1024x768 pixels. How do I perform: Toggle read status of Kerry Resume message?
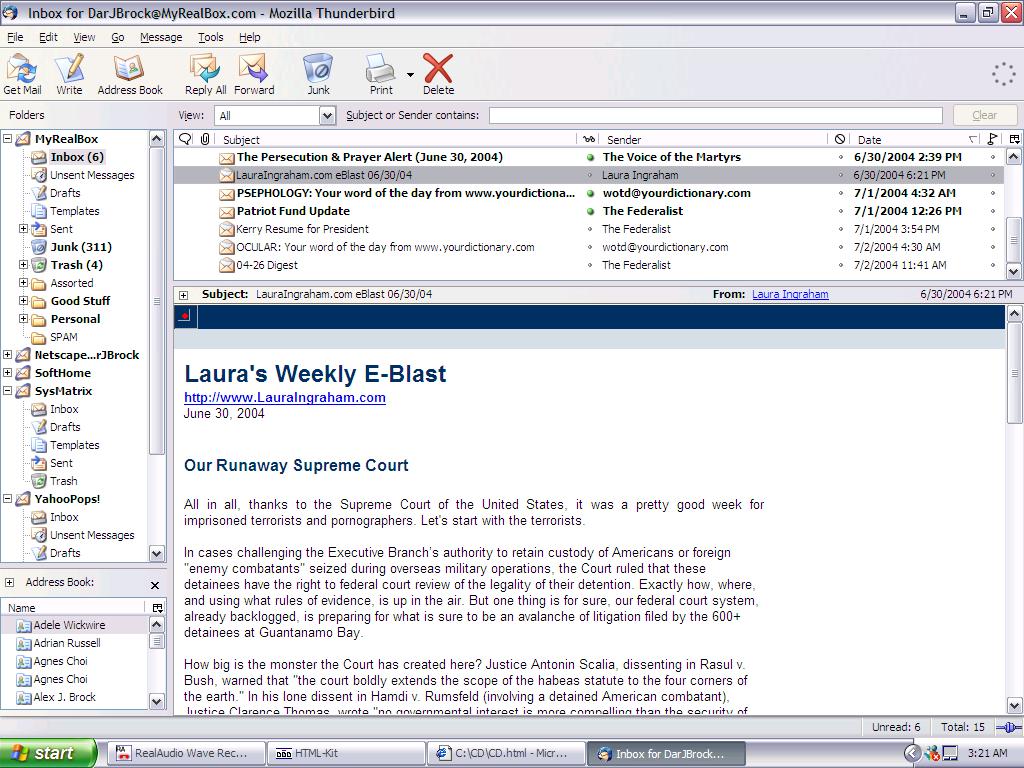pos(590,229)
